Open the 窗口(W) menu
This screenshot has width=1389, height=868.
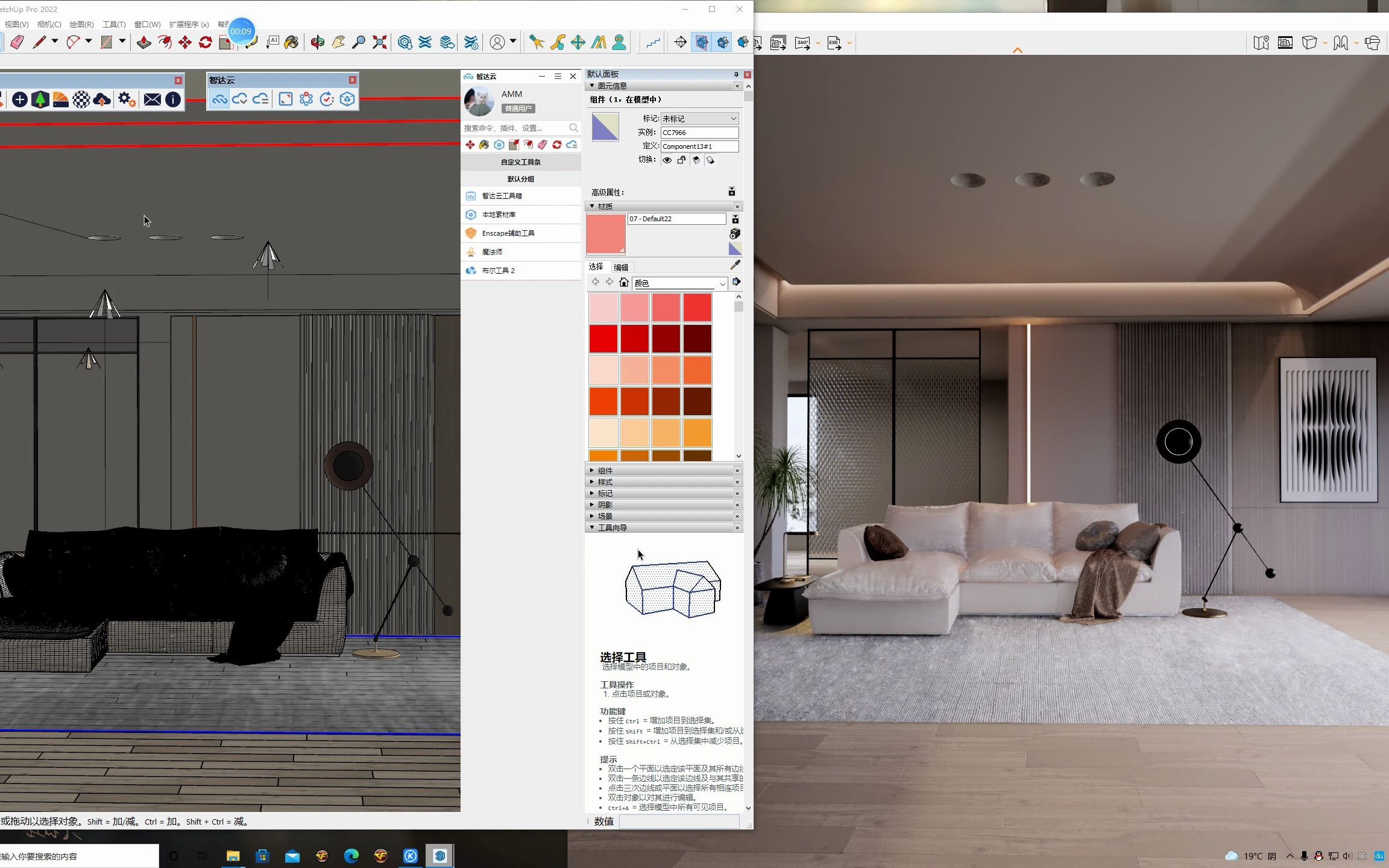tap(147, 24)
